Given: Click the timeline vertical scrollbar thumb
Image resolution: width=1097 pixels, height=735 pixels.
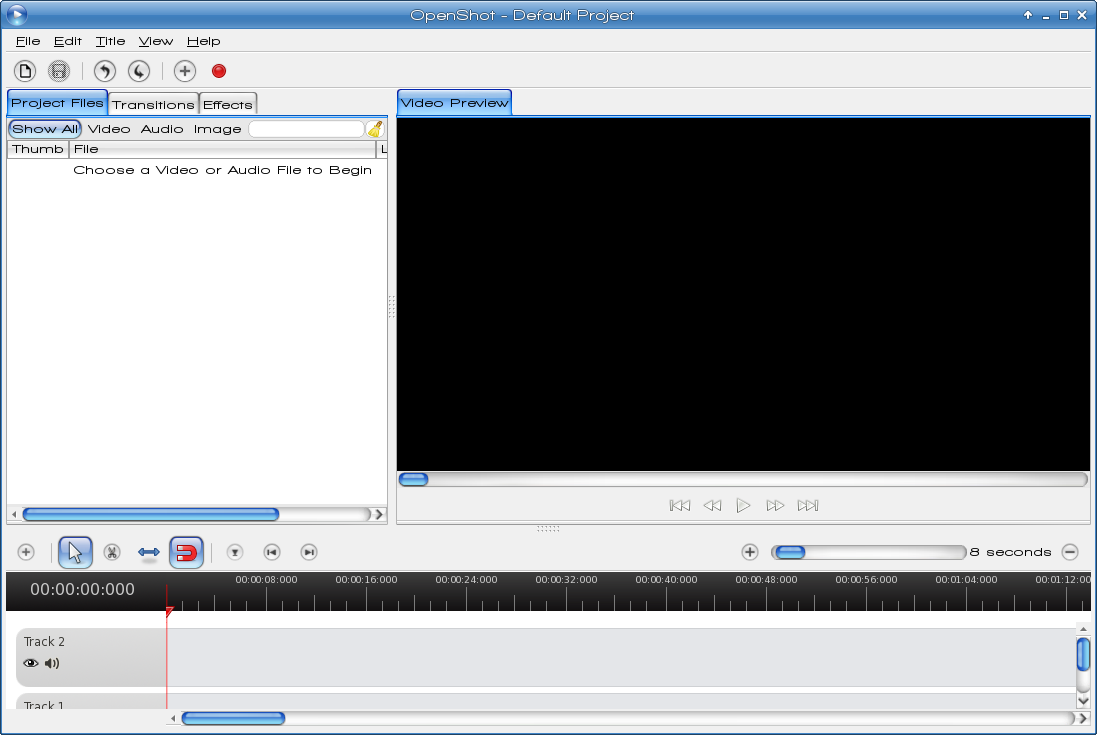Looking at the screenshot, I should click(x=1083, y=655).
